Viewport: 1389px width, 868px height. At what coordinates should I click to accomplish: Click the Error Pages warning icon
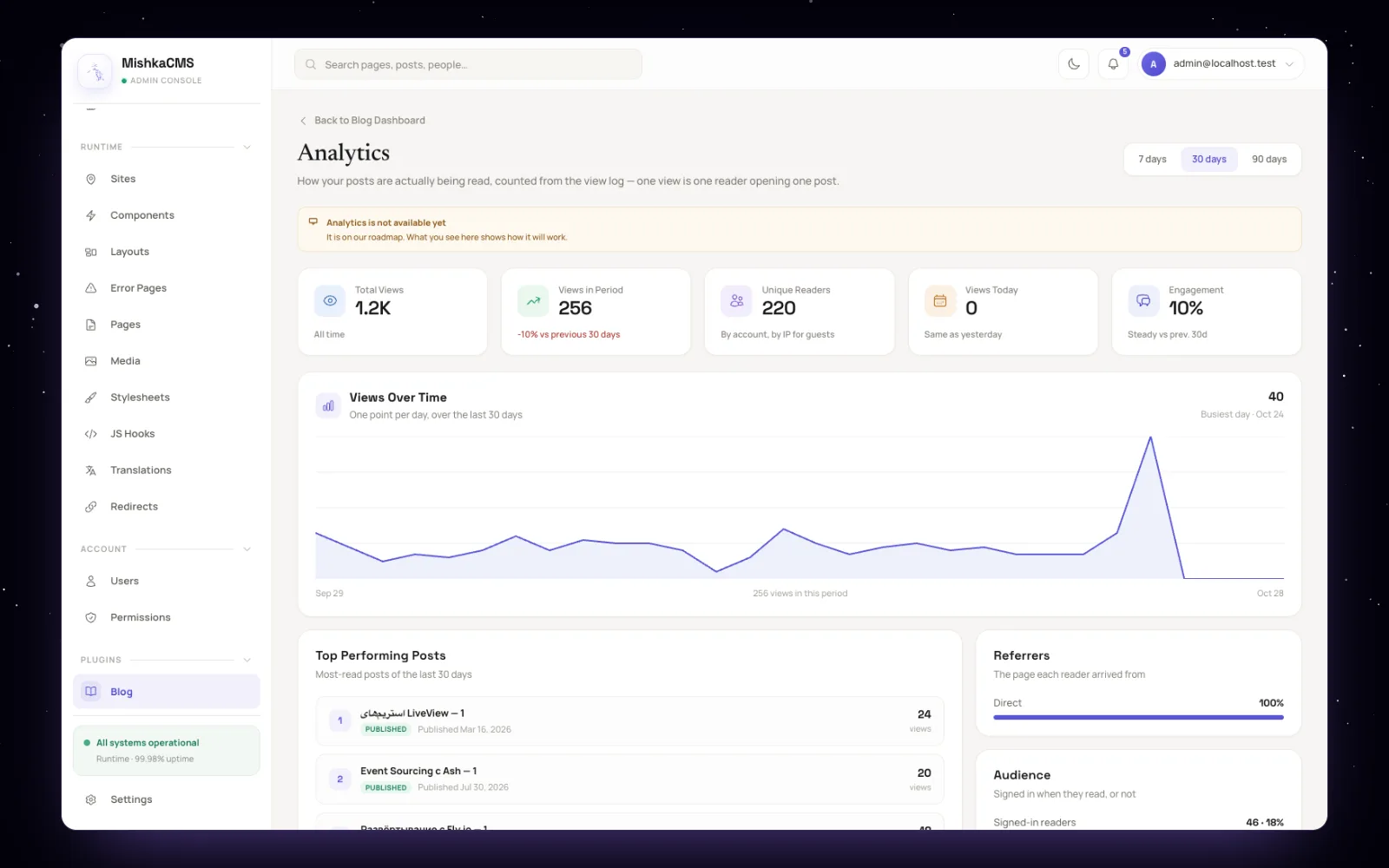tap(91, 288)
